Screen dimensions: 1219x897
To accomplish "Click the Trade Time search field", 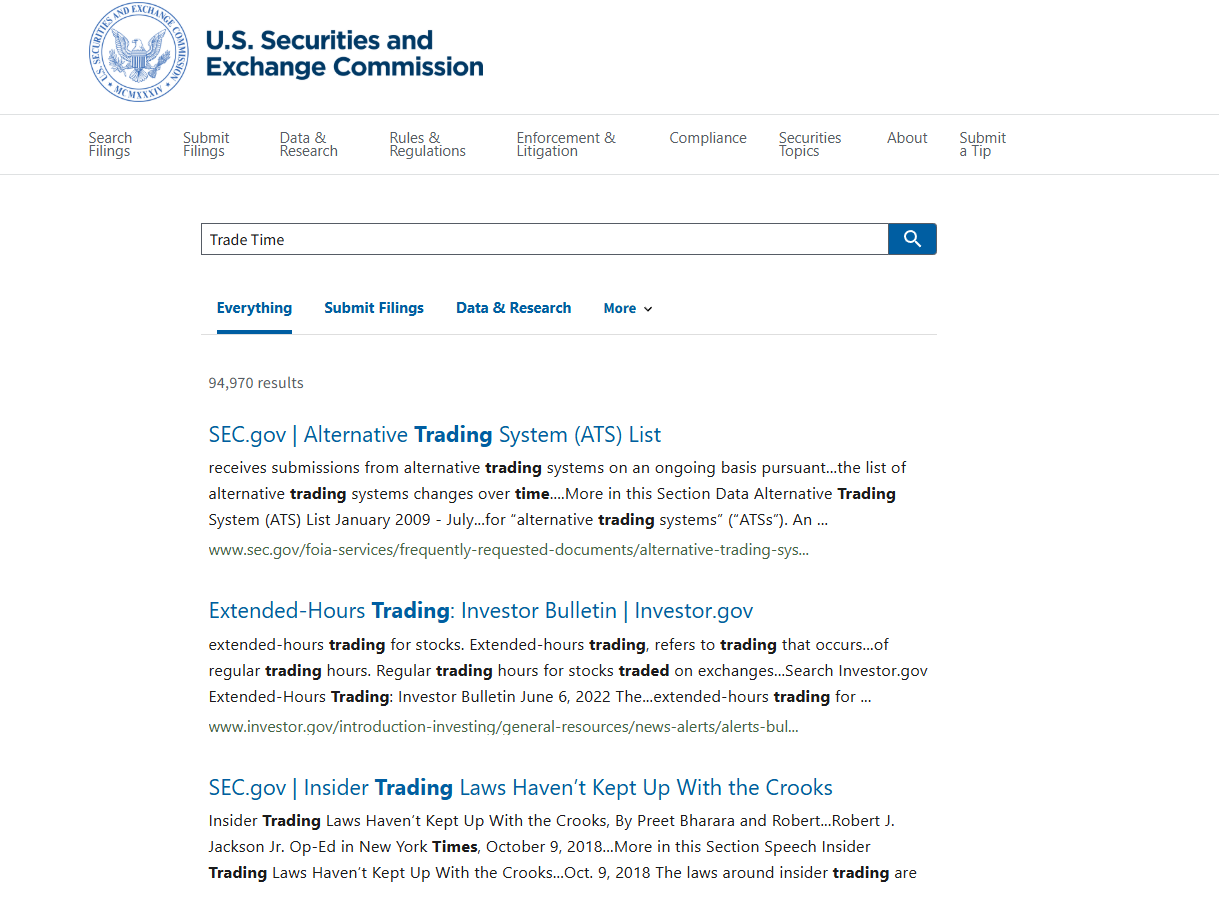I will 545,239.
